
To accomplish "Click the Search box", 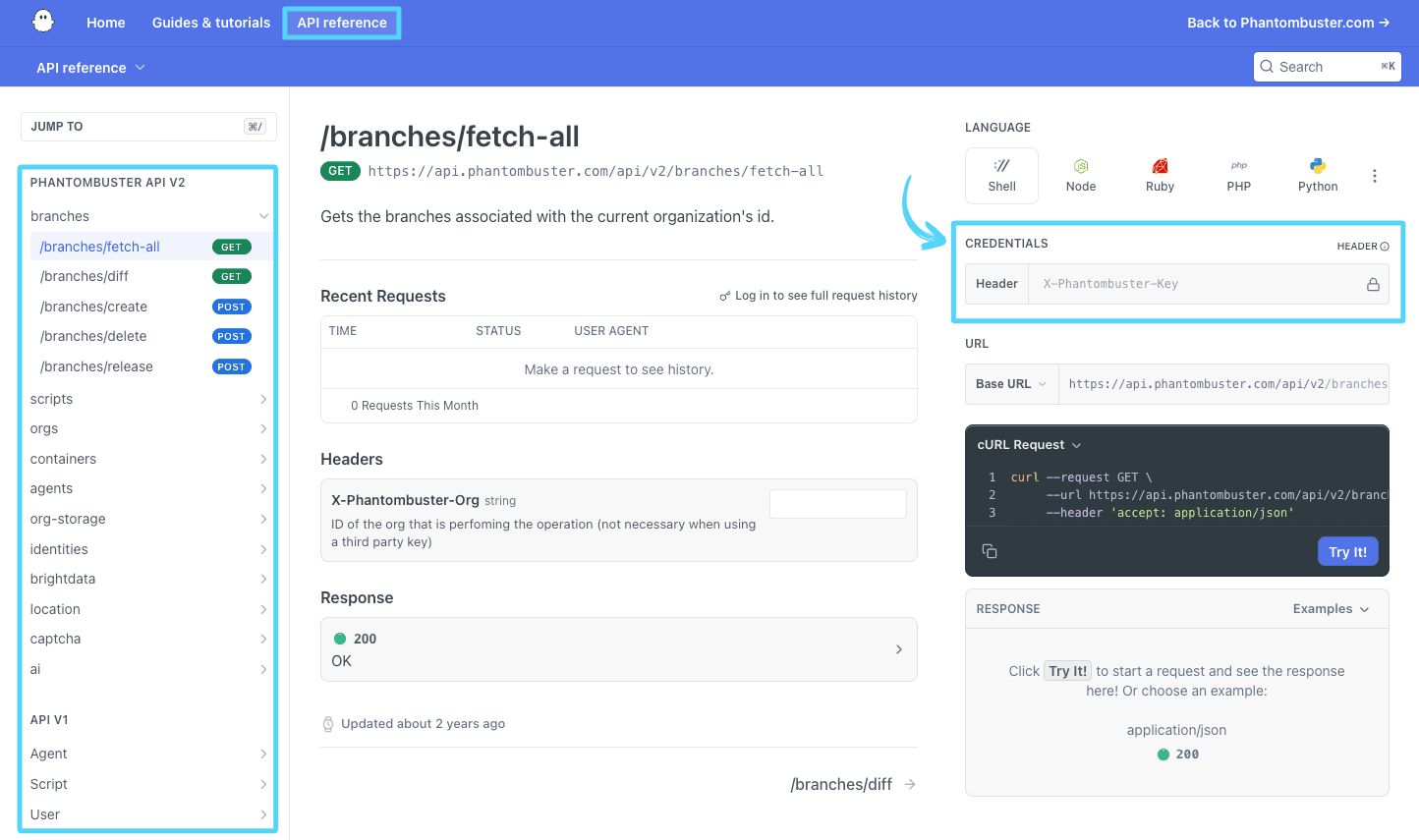I will pyautogui.click(x=1328, y=67).
